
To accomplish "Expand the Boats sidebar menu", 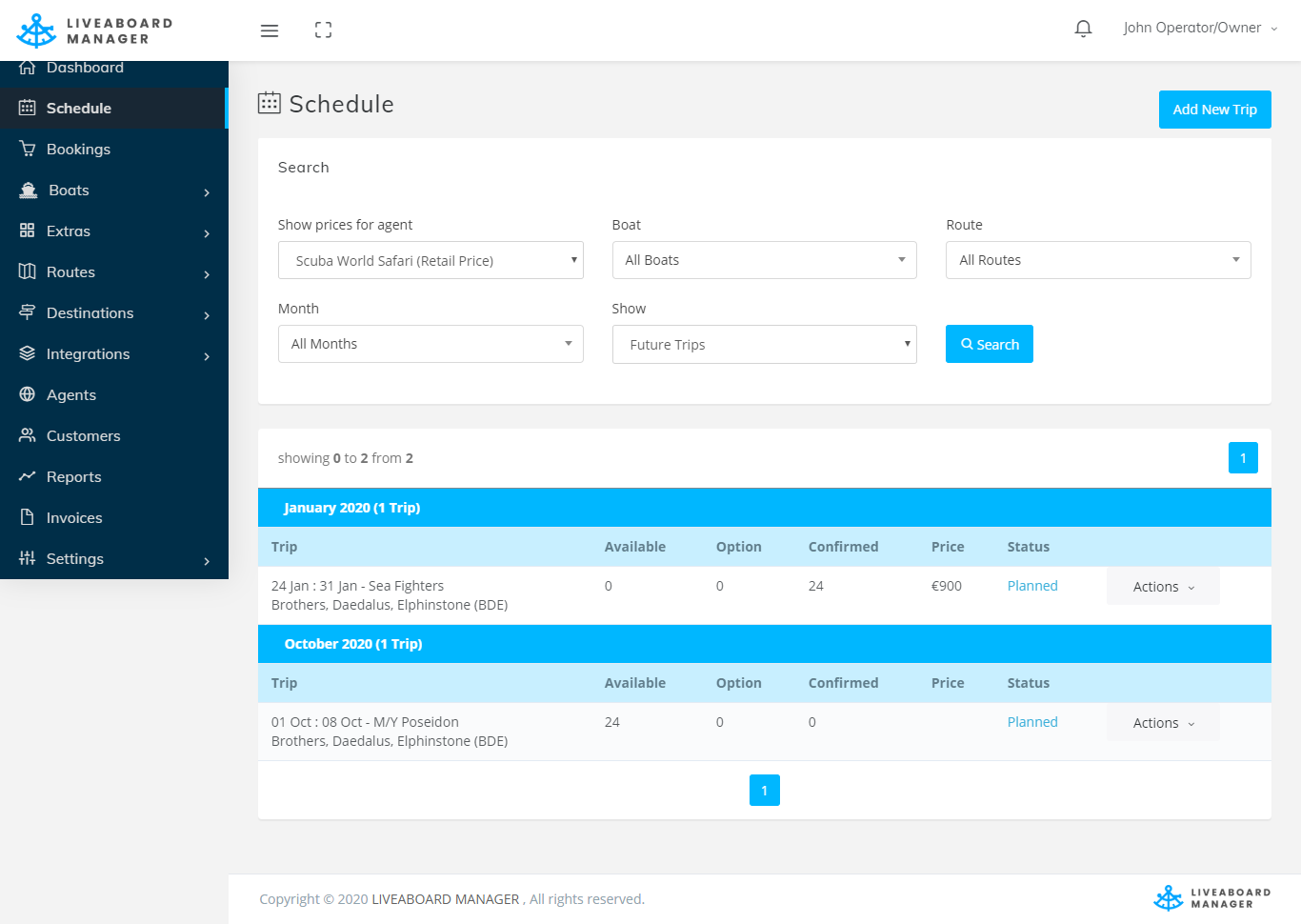I will [113, 191].
